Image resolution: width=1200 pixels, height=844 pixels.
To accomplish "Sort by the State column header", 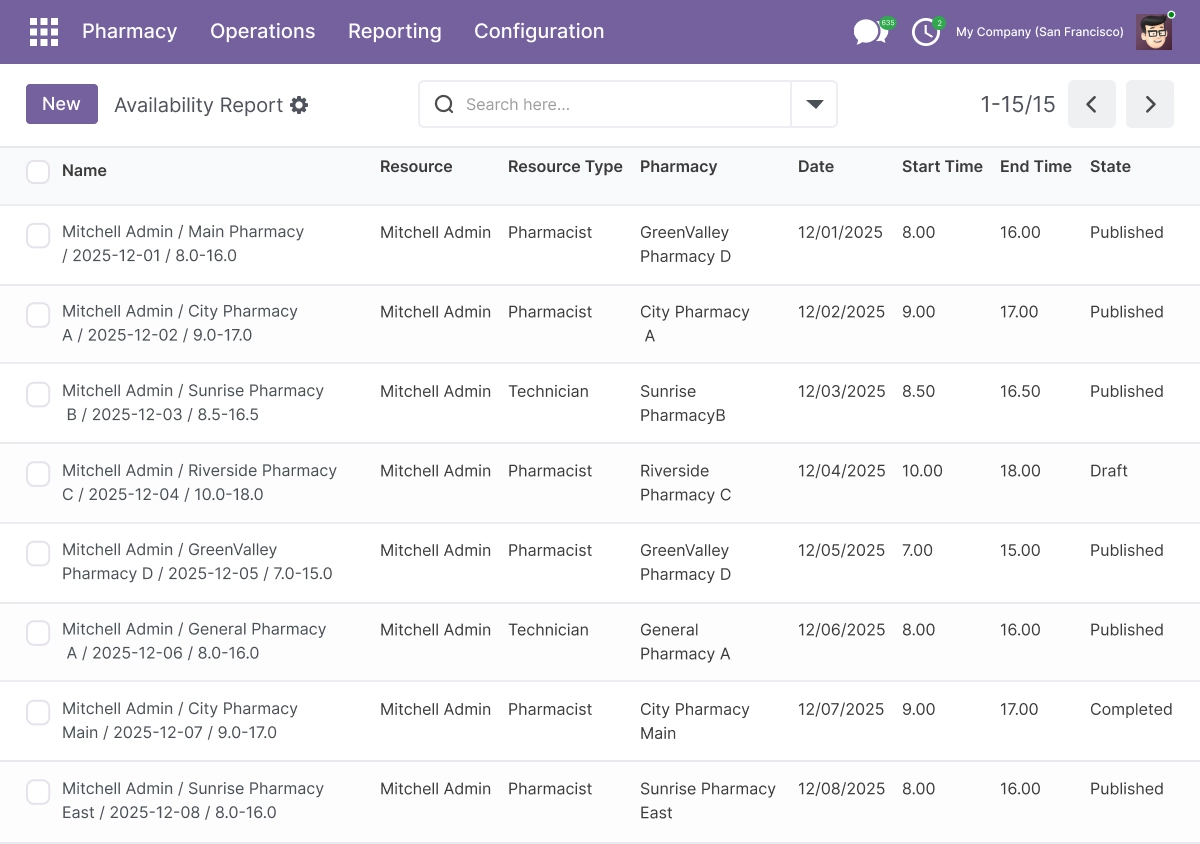I will tap(1110, 167).
